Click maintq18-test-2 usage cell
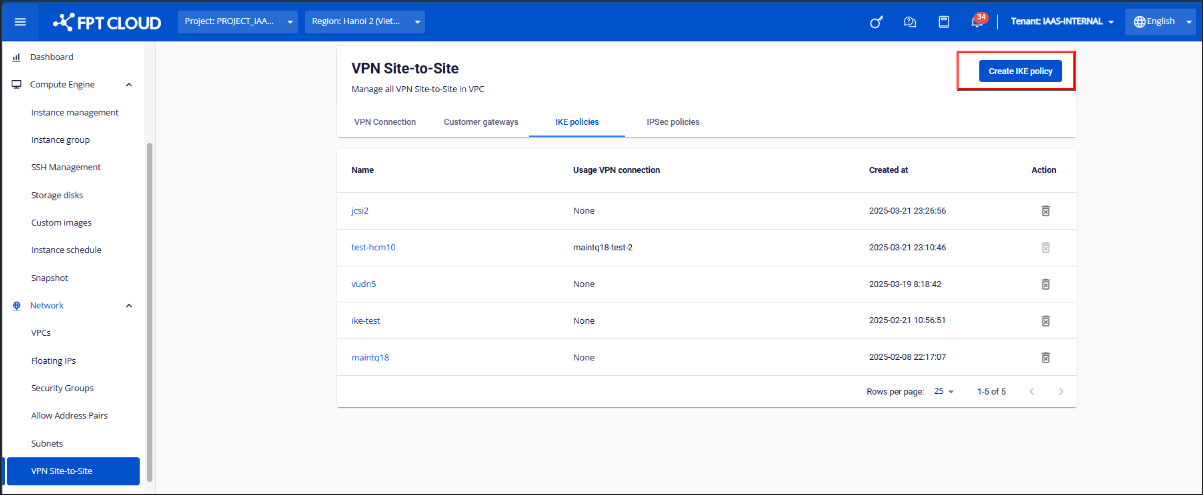Screen dimensions: 1203x495 click(x=603, y=247)
